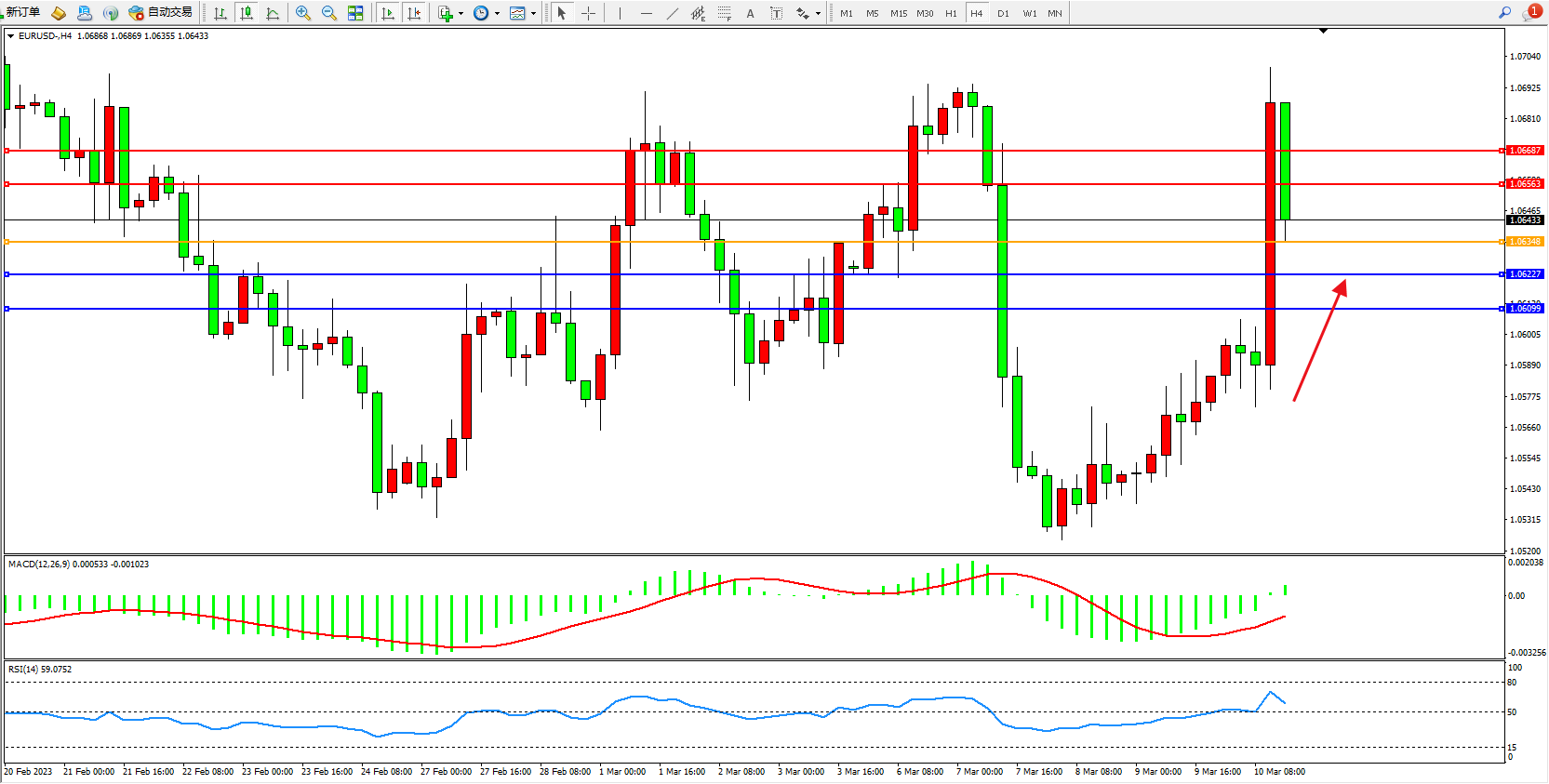
Task: Switch to the M15 timeframe
Action: click(x=898, y=13)
